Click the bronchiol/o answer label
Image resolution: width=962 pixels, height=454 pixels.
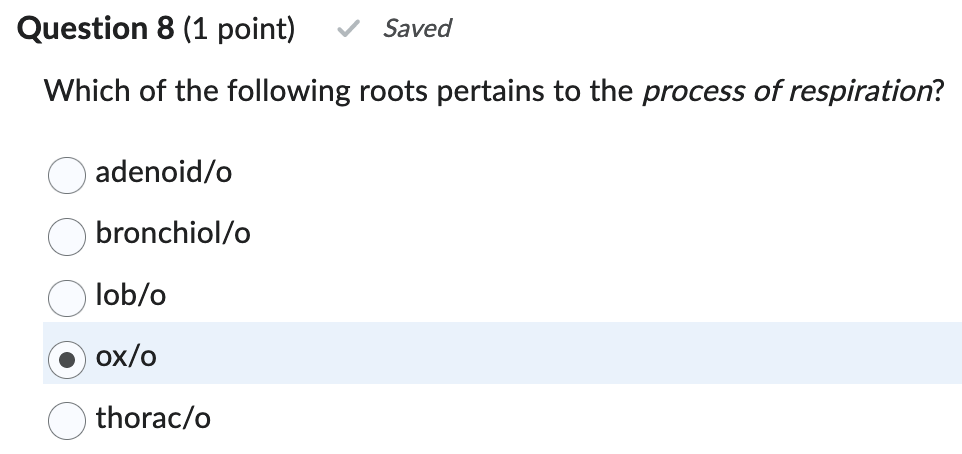(173, 234)
